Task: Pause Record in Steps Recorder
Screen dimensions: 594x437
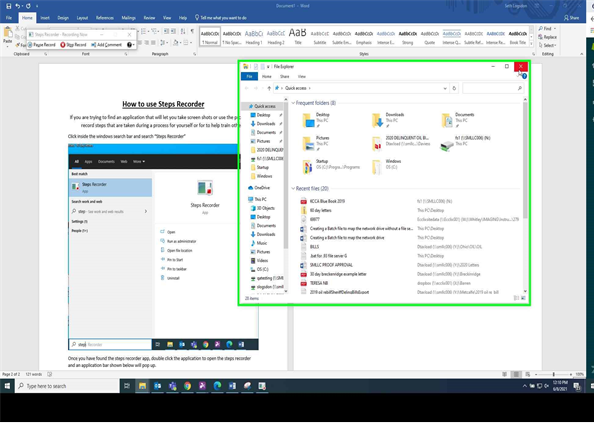Action: pyautogui.click(x=42, y=45)
